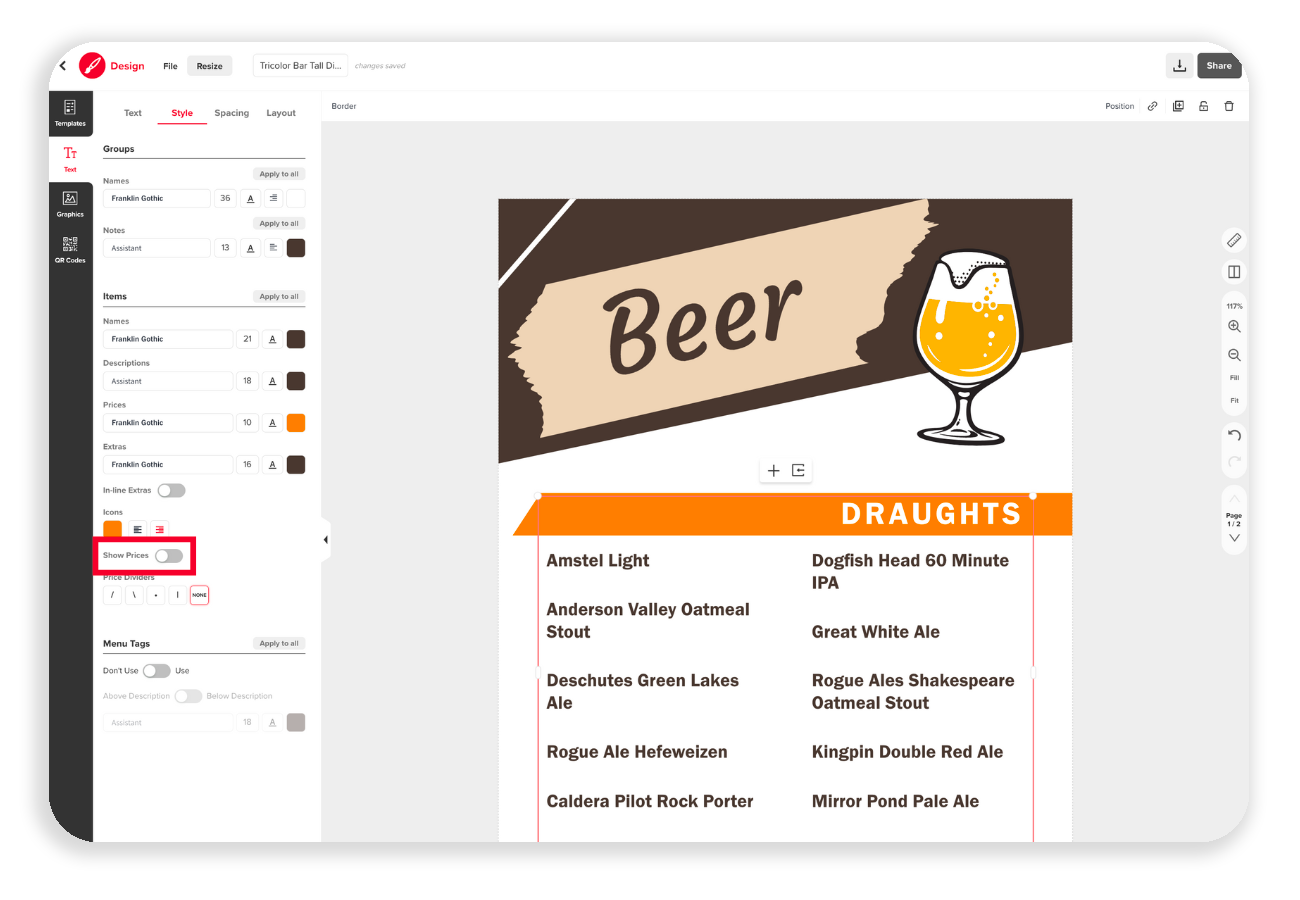Select the vertical bar price divider
This screenshot has height=900, width=1300.
pyautogui.click(x=178, y=595)
